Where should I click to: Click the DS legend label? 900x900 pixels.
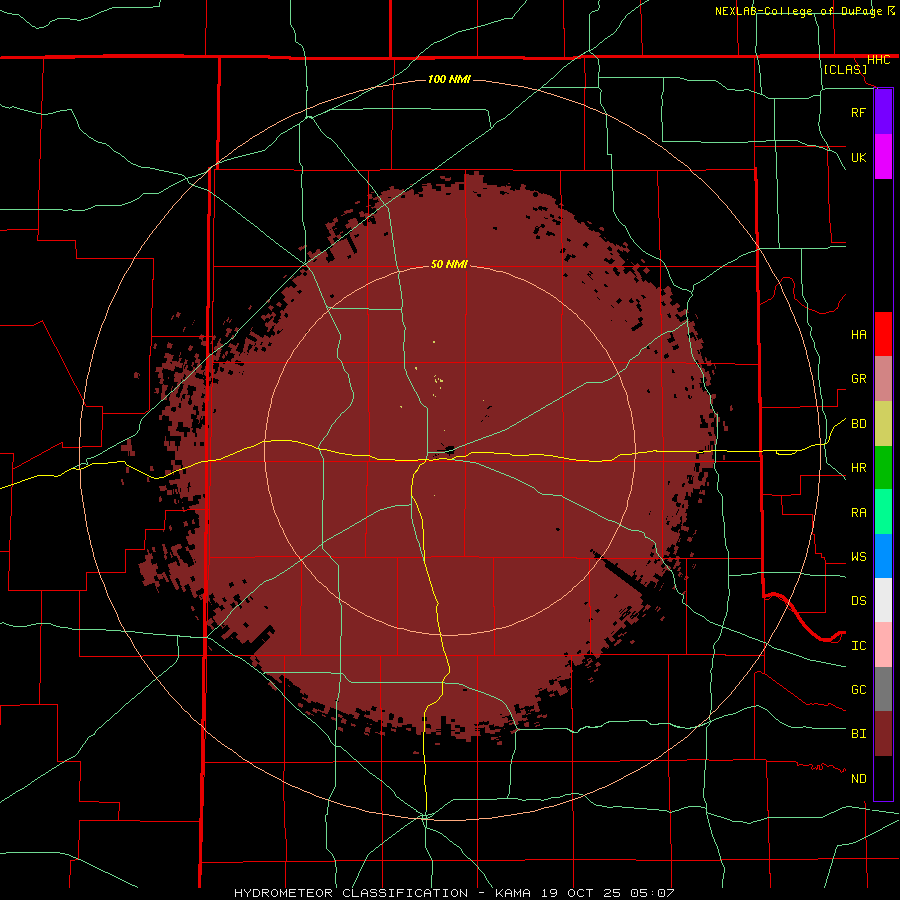[858, 601]
